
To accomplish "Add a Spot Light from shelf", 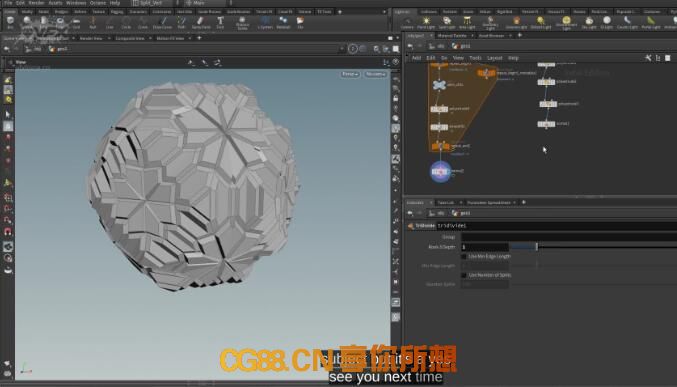I will [447, 22].
